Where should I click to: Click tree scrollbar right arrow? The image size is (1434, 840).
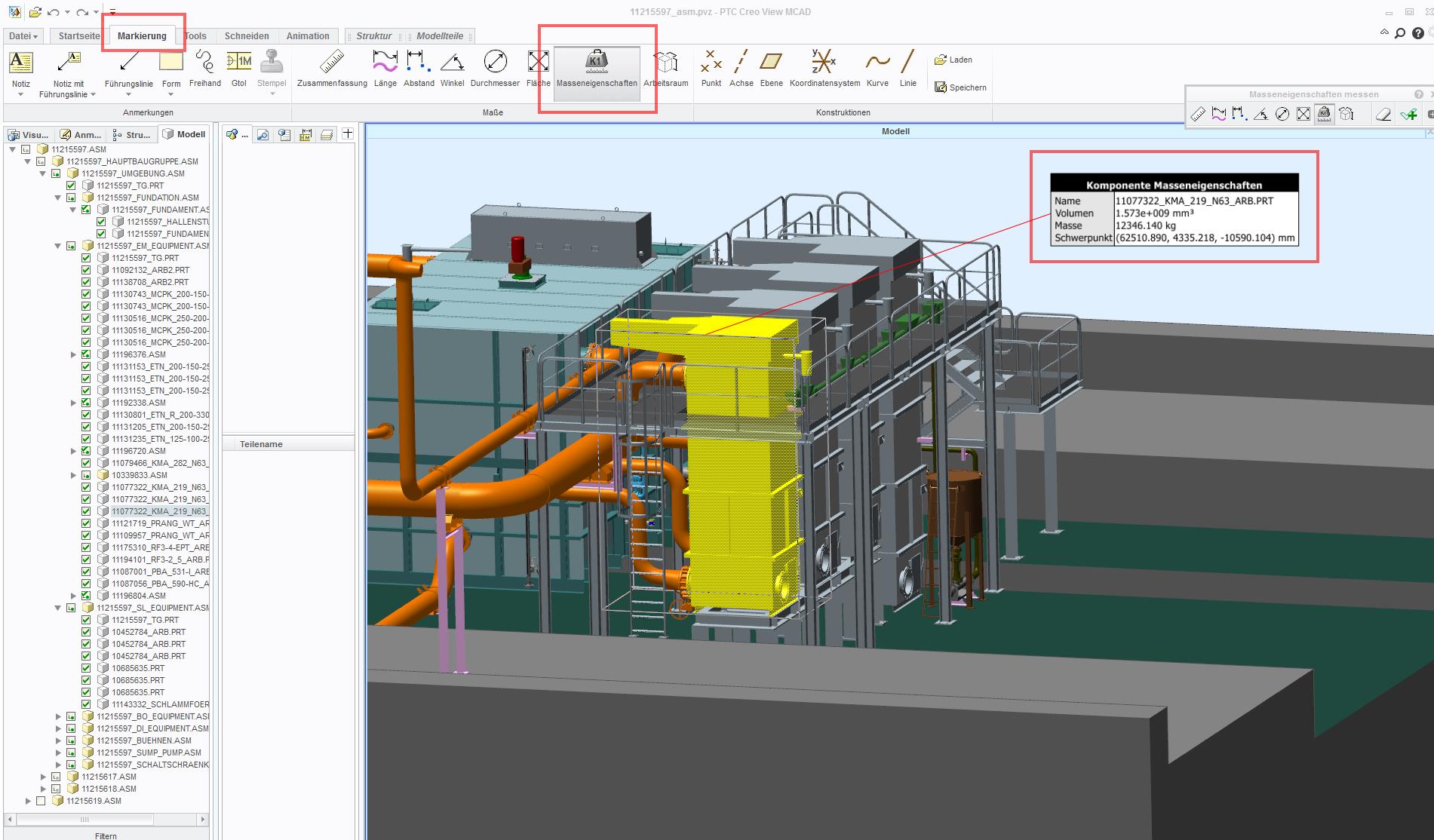pyautogui.click(x=202, y=819)
